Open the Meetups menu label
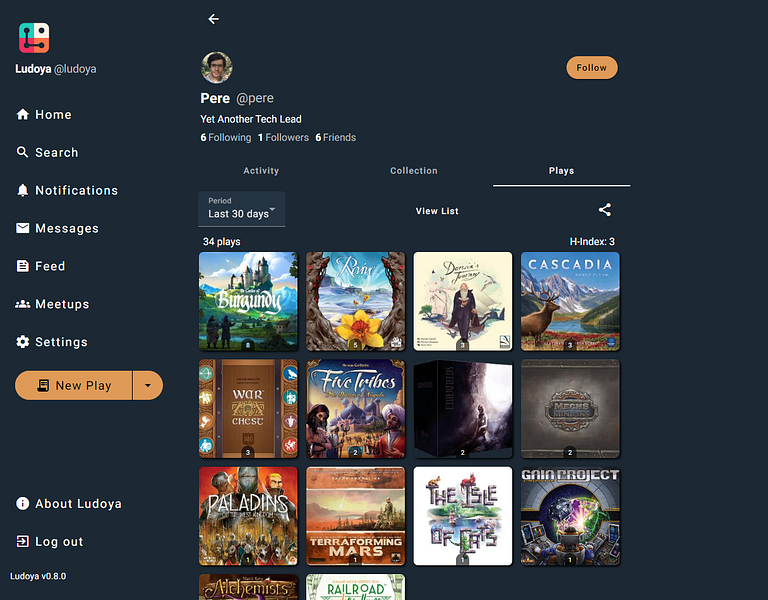768x600 pixels. point(62,304)
